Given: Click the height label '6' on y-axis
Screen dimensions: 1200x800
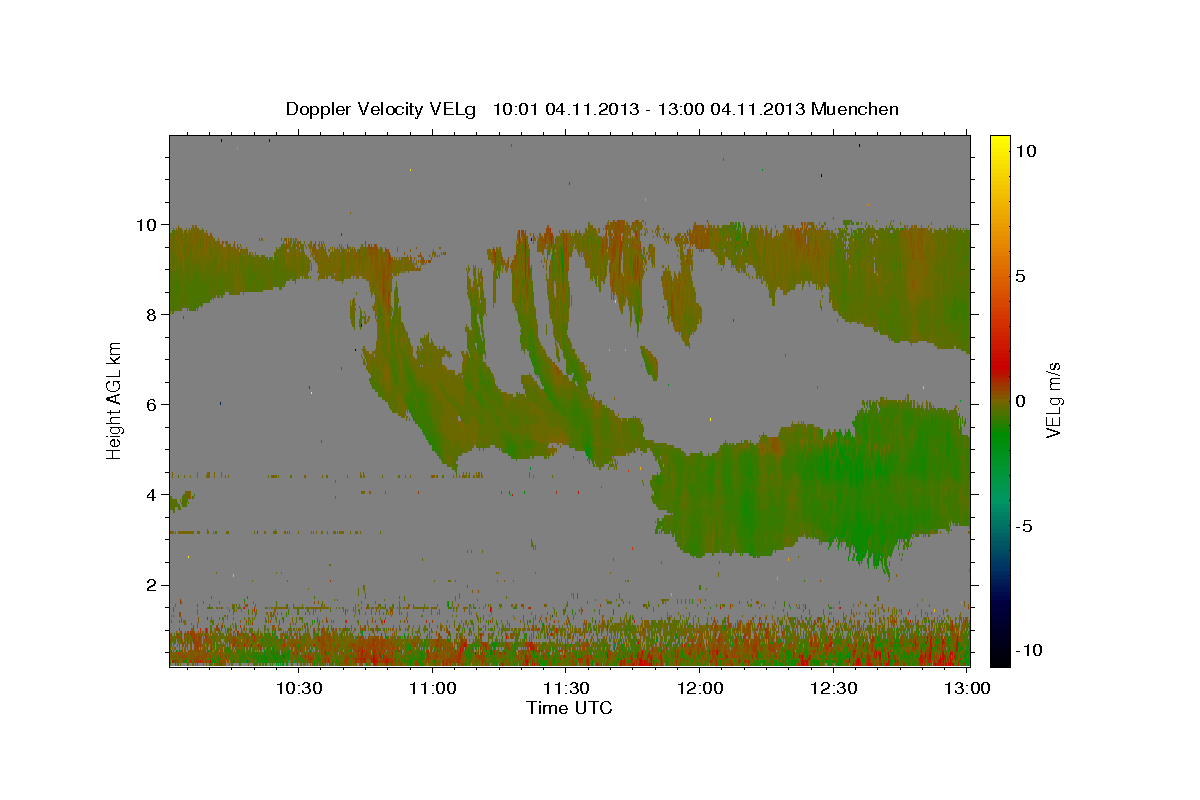Looking at the screenshot, I should tap(152, 404).
